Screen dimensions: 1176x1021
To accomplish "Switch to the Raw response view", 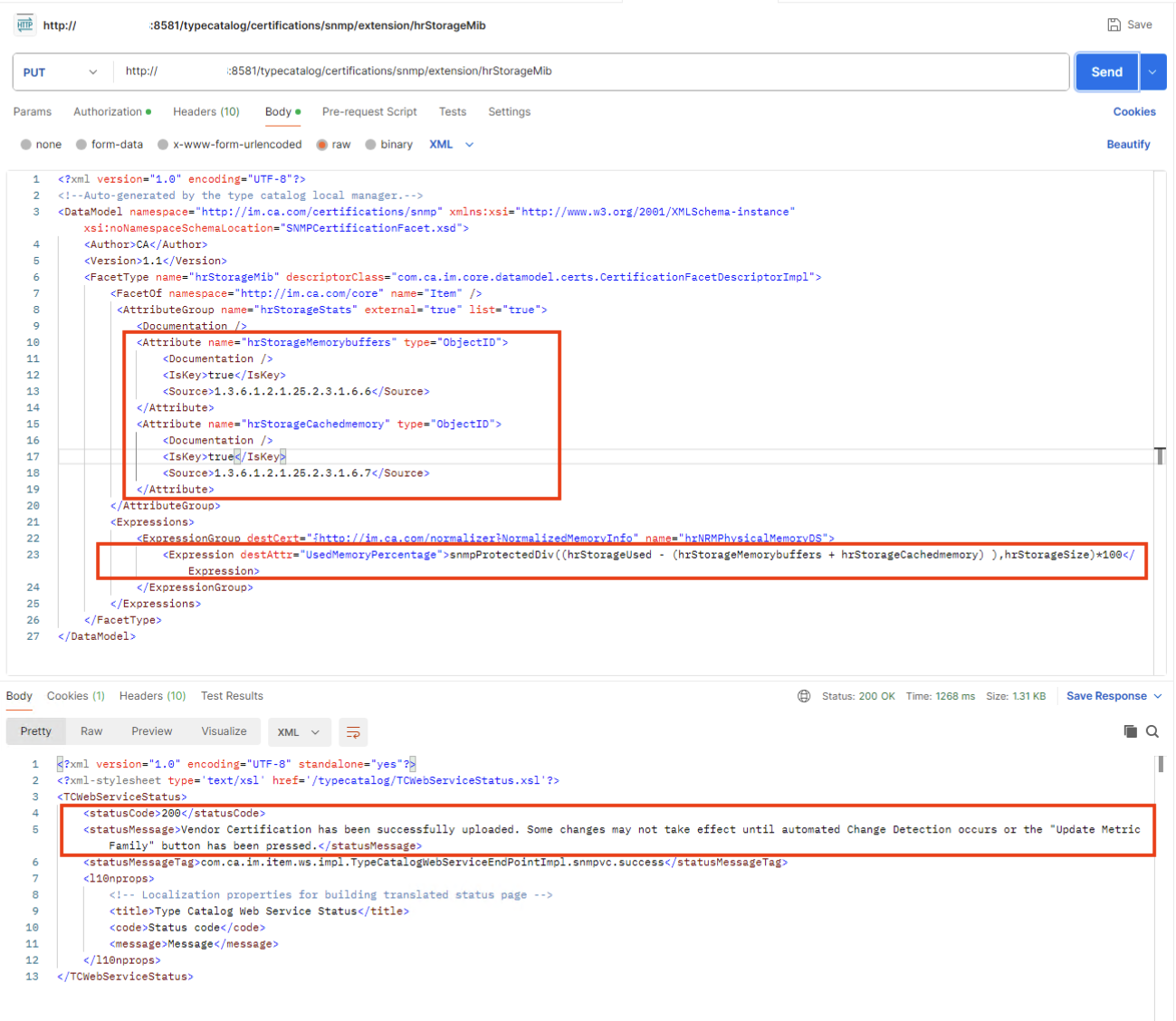I will pos(91,731).
